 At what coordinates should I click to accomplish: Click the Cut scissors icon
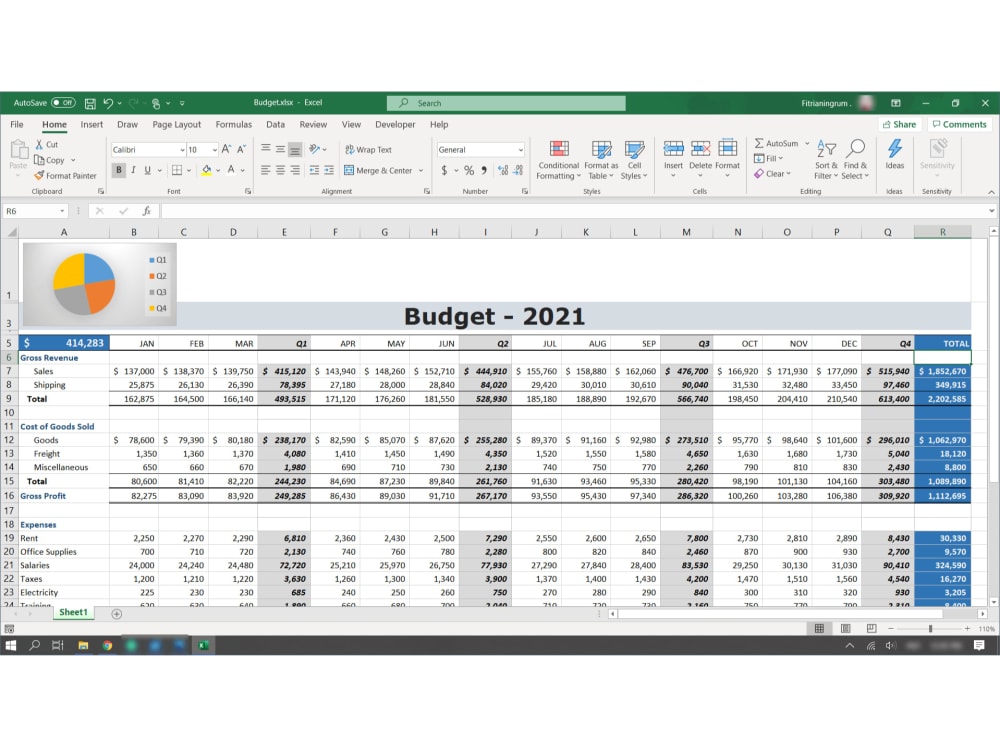tap(40, 145)
